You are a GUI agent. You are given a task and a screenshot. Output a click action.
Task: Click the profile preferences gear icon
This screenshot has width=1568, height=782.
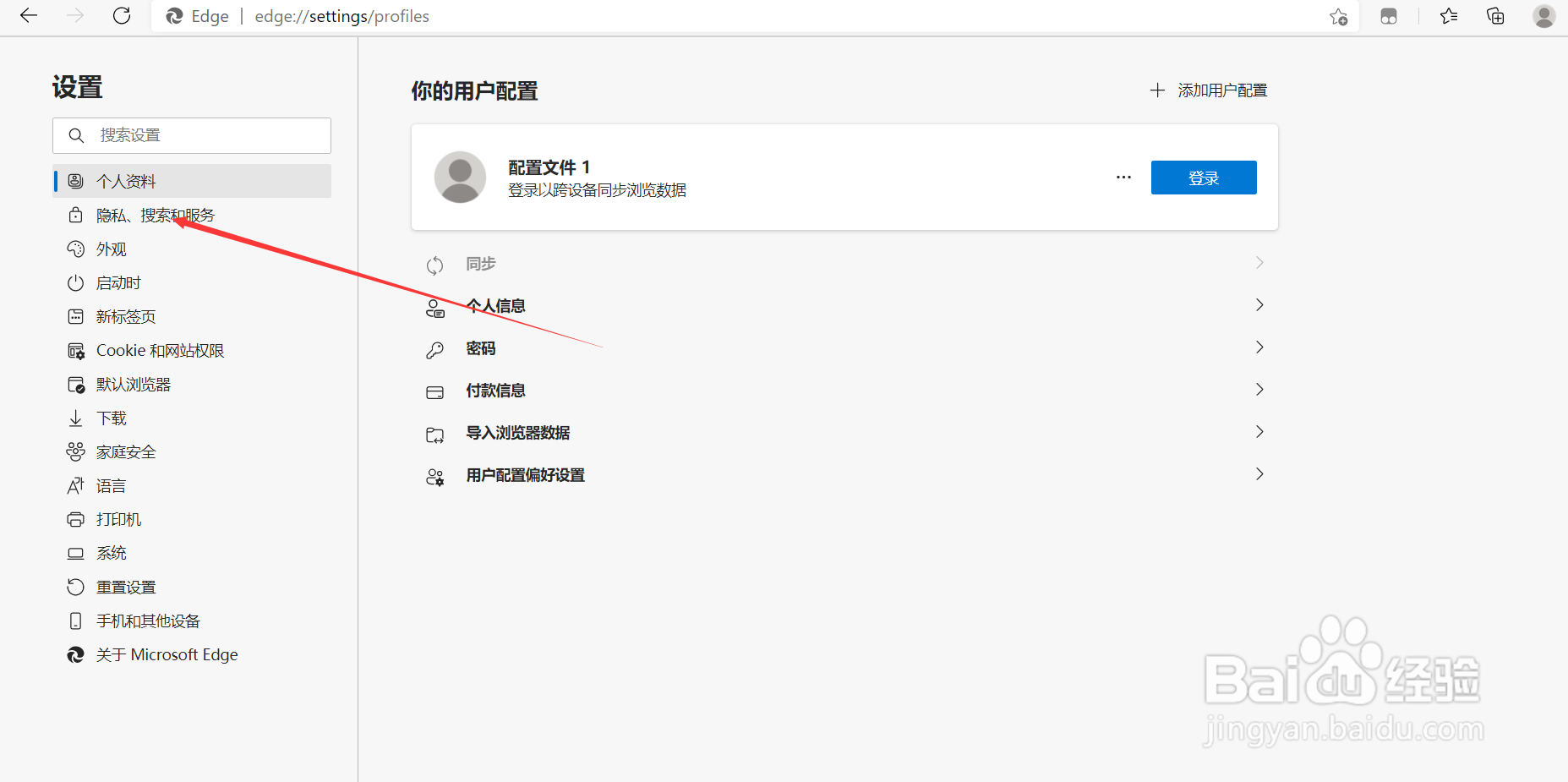[435, 478]
